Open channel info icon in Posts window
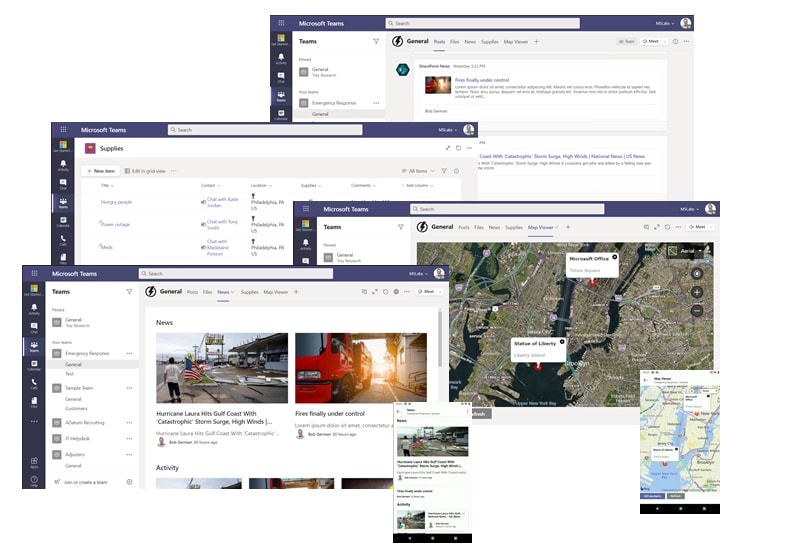The width and height of the screenshot is (806, 552). click(675, 41)
